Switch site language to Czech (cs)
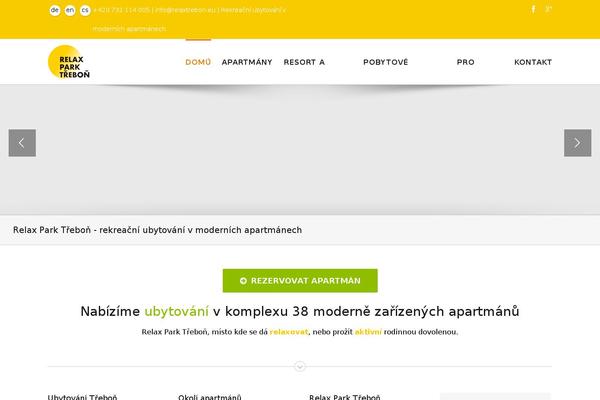Screen dimensions: 600x400 pos(85,10)
